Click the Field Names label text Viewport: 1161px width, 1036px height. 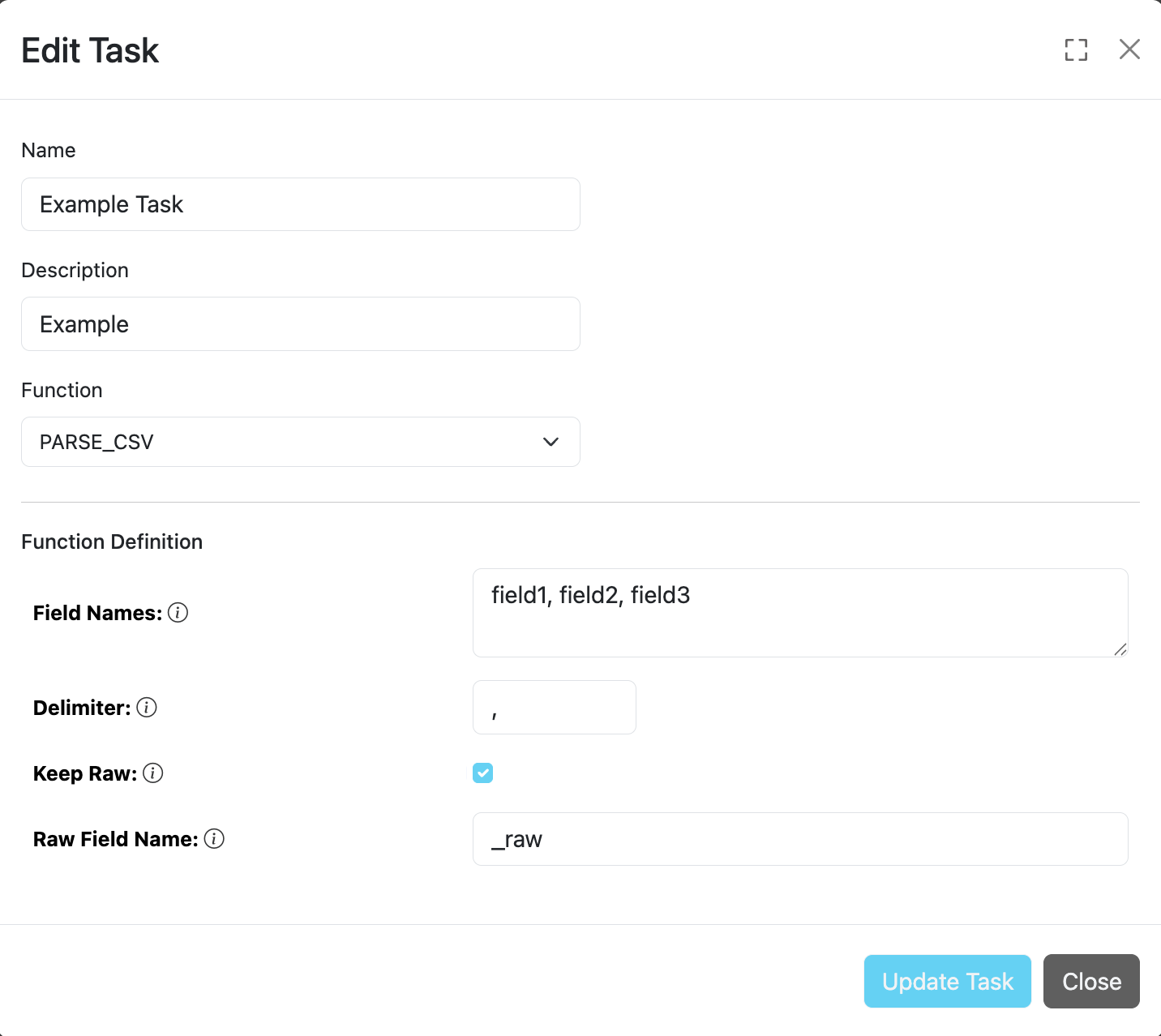pyautogui.click(x=97, y=614)
